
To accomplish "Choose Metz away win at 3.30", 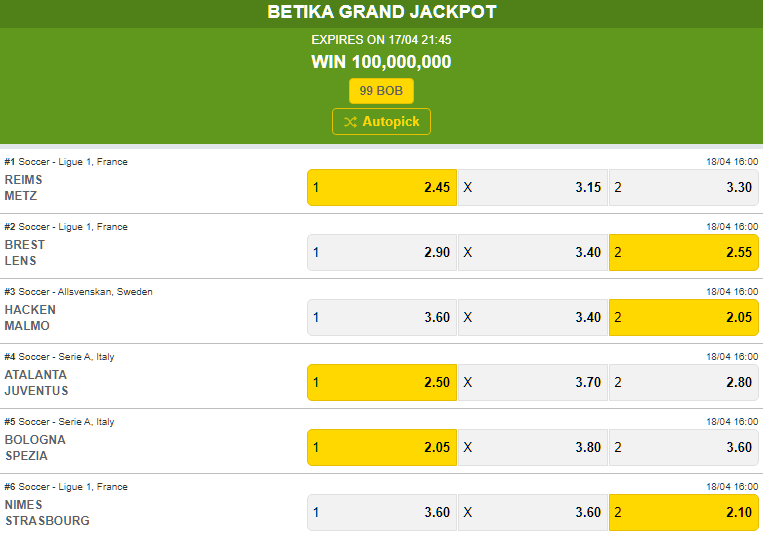I will [683, 187].
